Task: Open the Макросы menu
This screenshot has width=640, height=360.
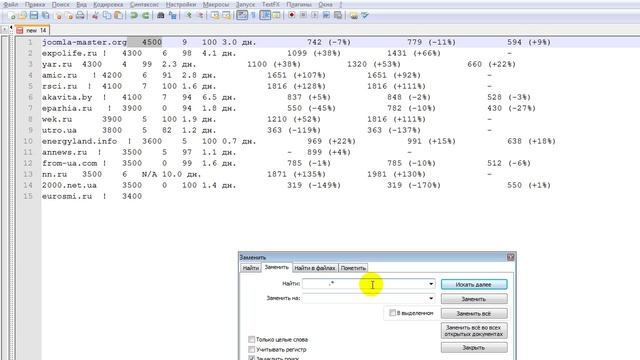Action: 216,4
